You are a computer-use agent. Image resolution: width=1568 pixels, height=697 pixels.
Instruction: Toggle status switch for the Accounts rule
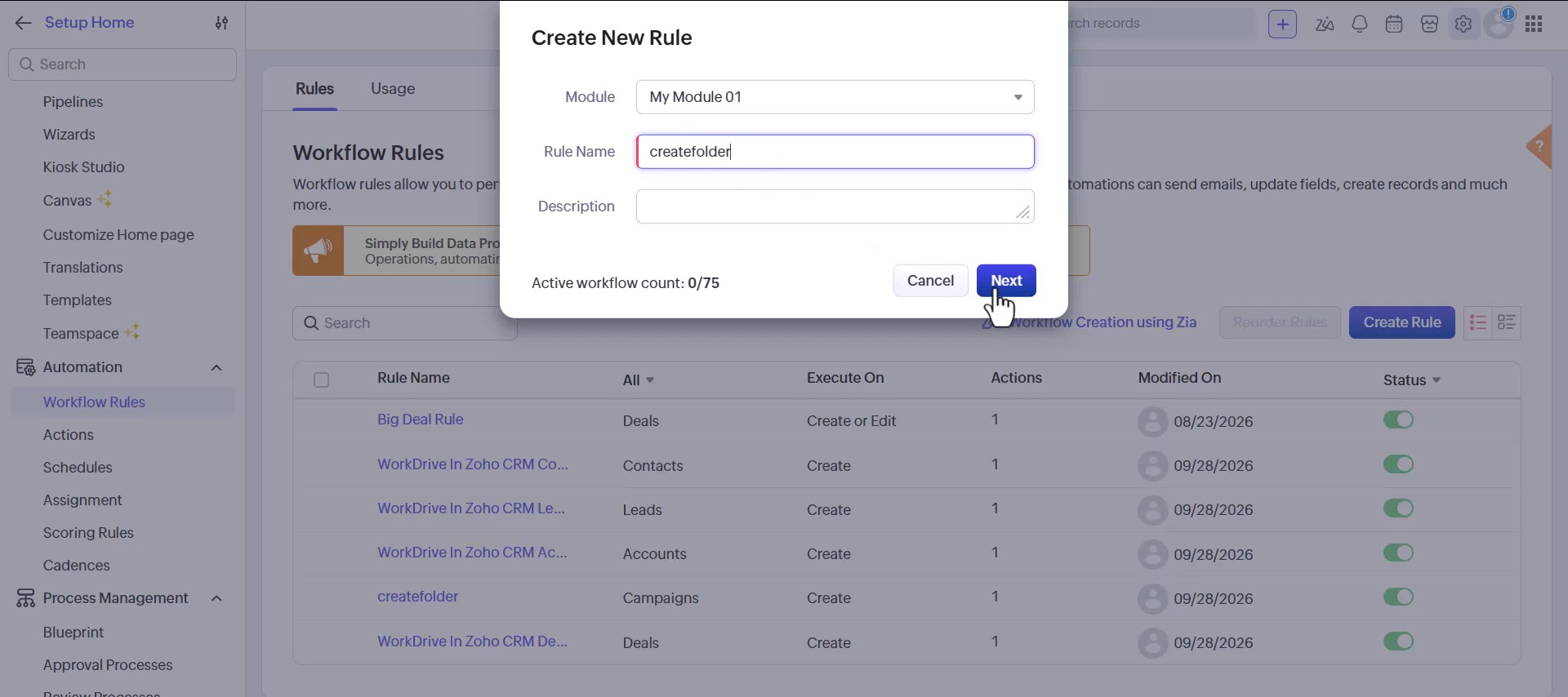[1398, 553]
